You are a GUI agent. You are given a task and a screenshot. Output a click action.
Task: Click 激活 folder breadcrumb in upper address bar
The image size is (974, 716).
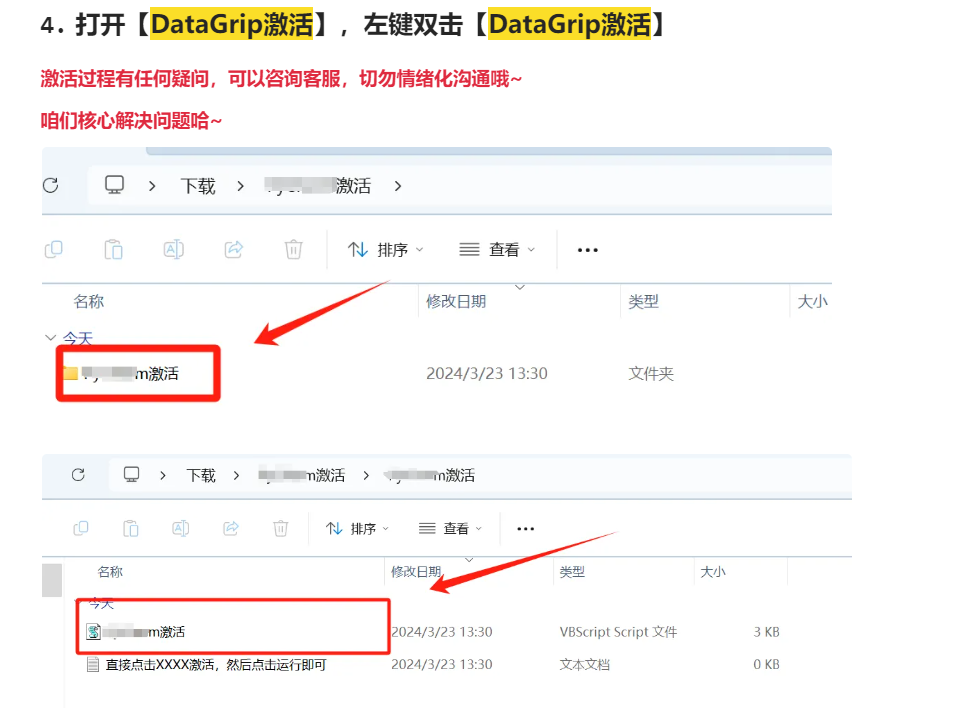click(318, 186)
